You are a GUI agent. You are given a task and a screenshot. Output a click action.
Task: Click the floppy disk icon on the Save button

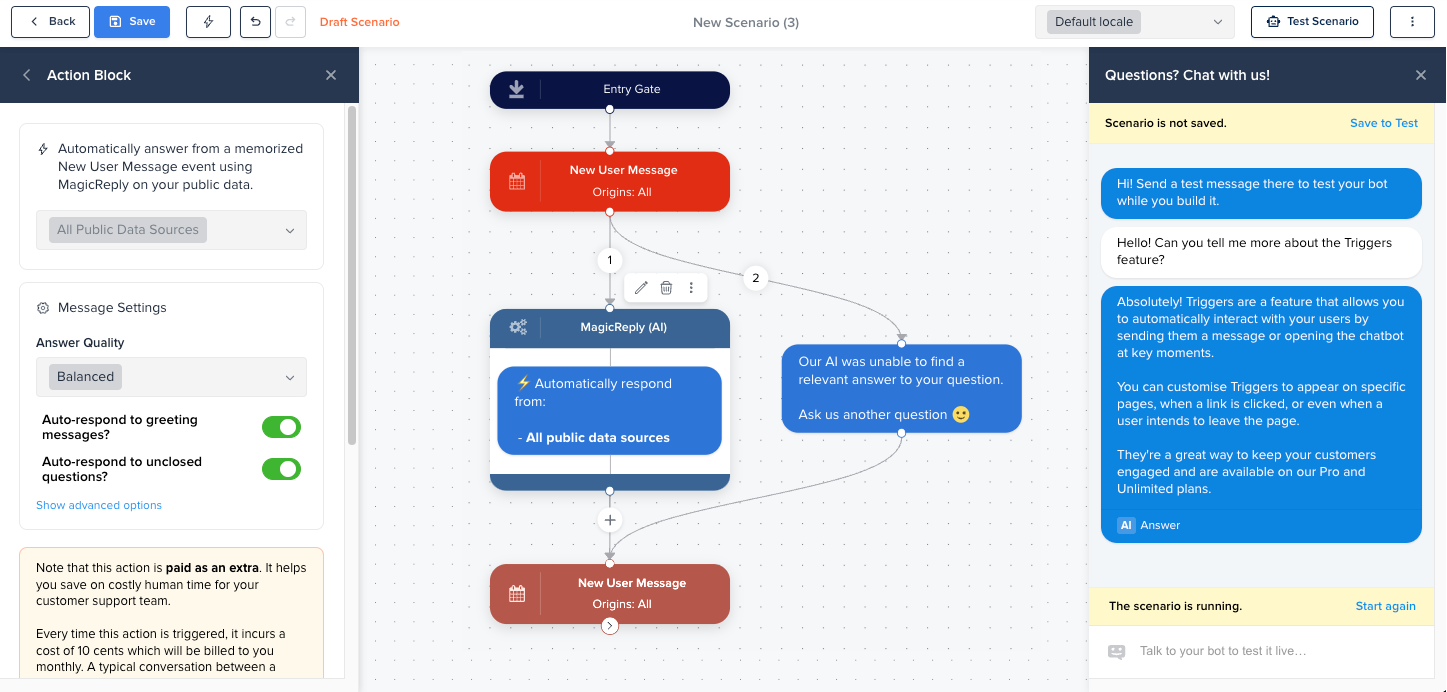click(113, 21)
